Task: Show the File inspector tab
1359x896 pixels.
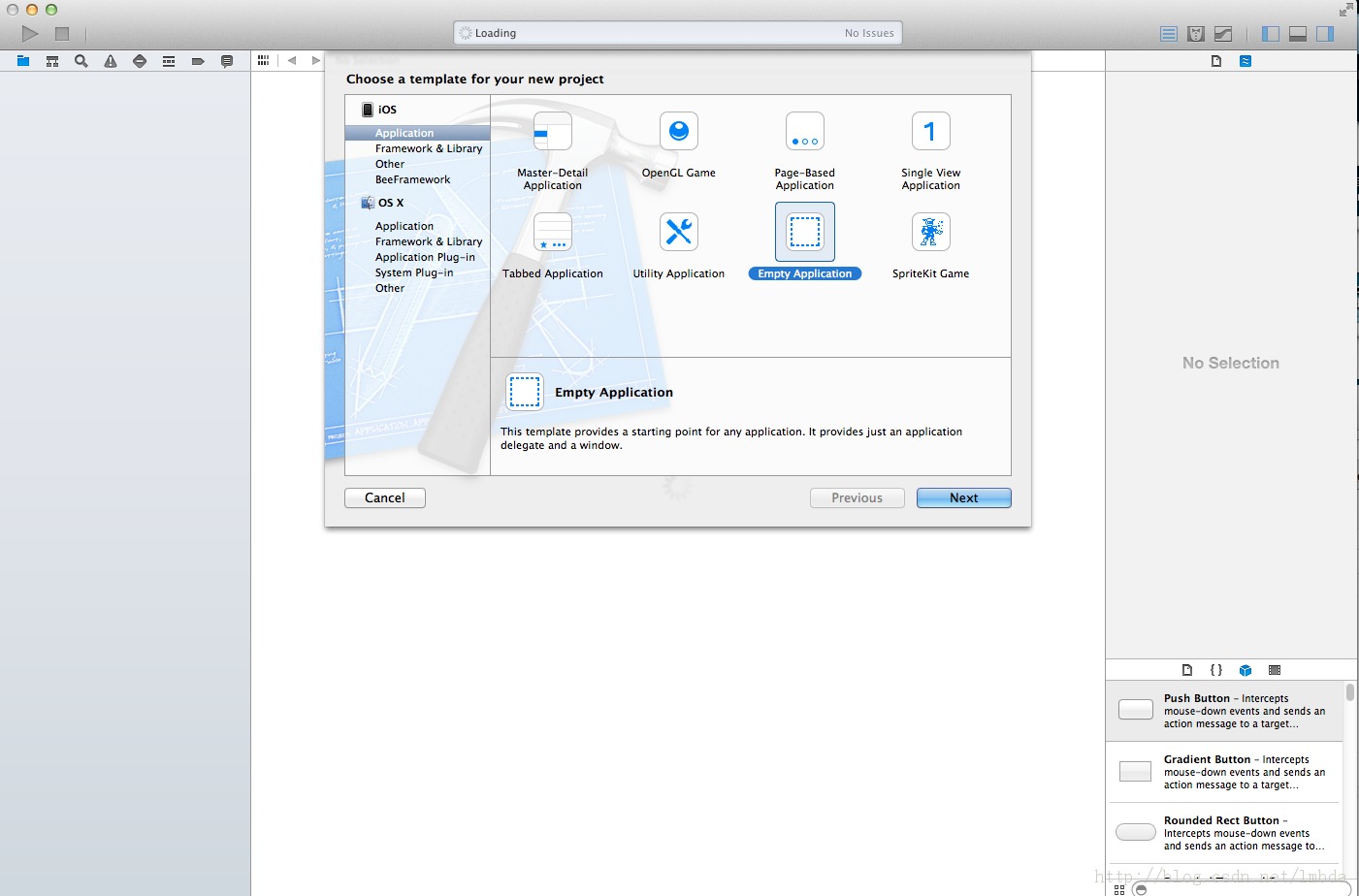Action: (x=1216, y=61)
